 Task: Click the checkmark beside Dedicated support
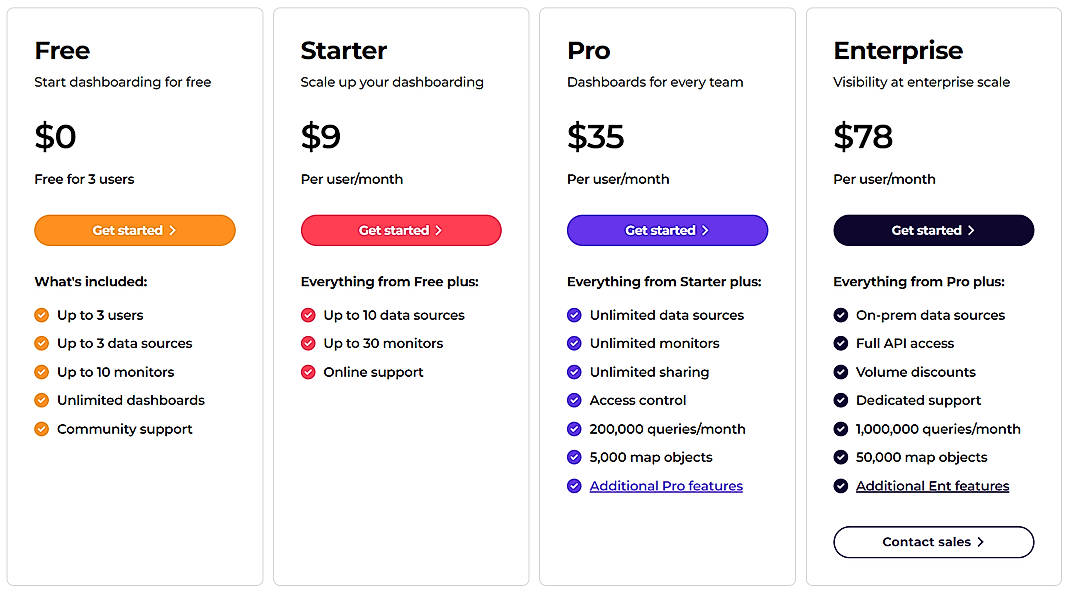pyautogui.click(x=840, y=400)
